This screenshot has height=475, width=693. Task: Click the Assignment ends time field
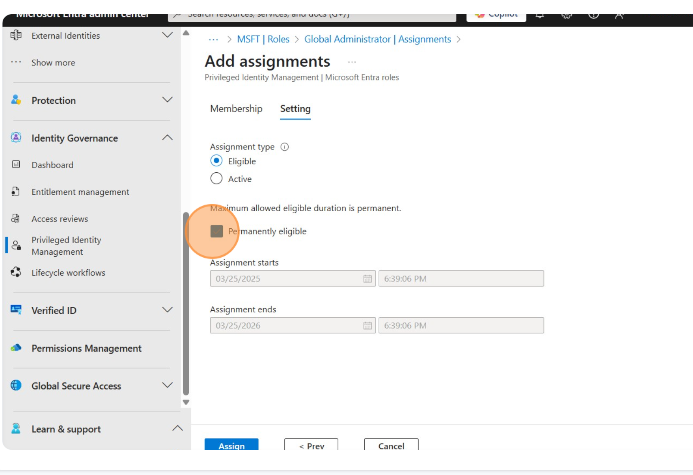461,325
